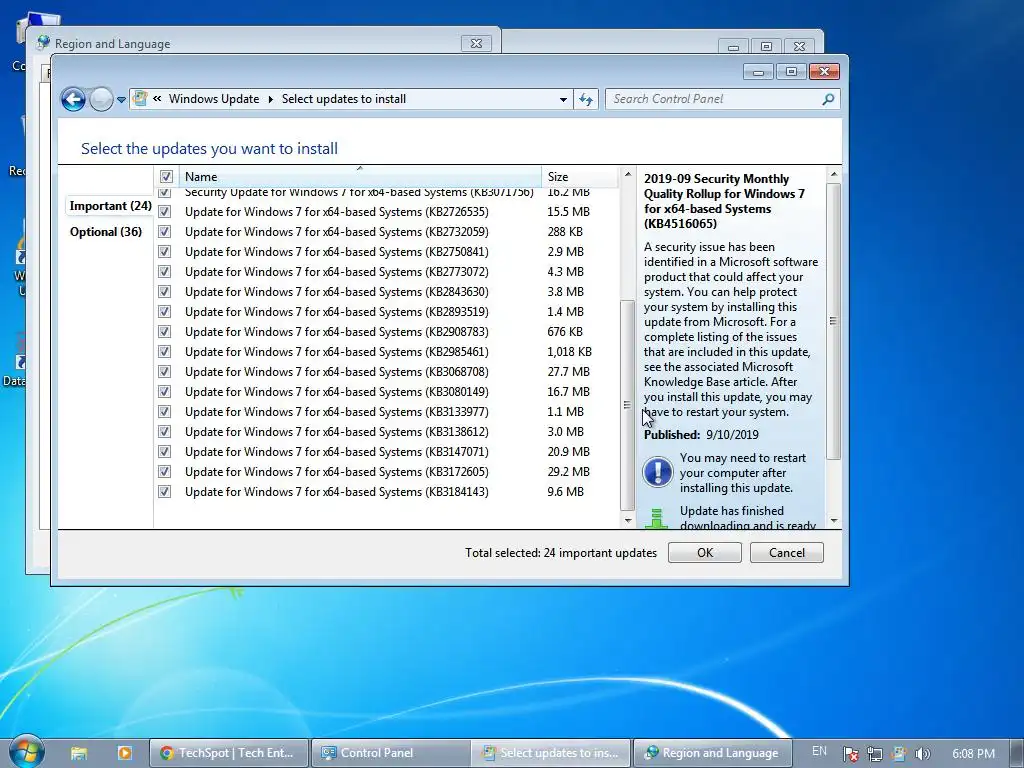Click Windows Update in the breadcrumb

(214, 99)
